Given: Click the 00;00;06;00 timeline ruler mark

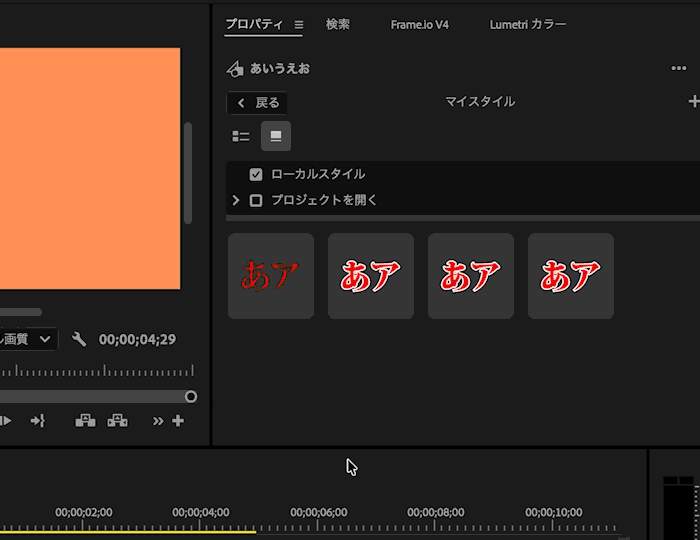Looking at the screenshot, I should 318,512.
